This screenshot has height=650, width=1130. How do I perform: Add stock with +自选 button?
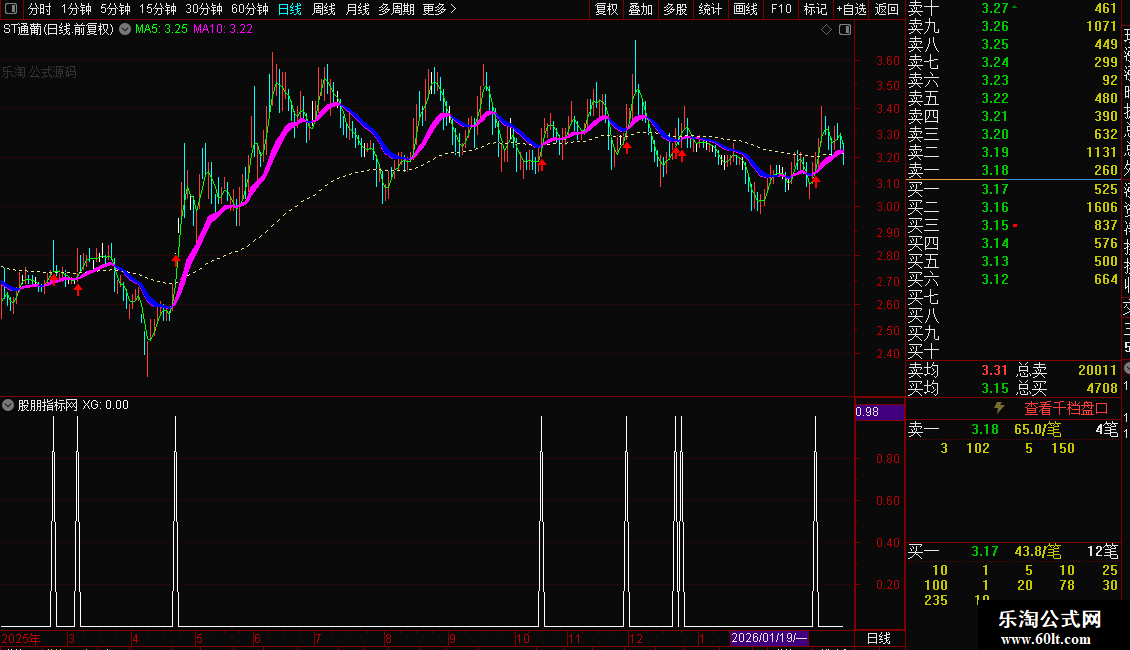point(851,9)
